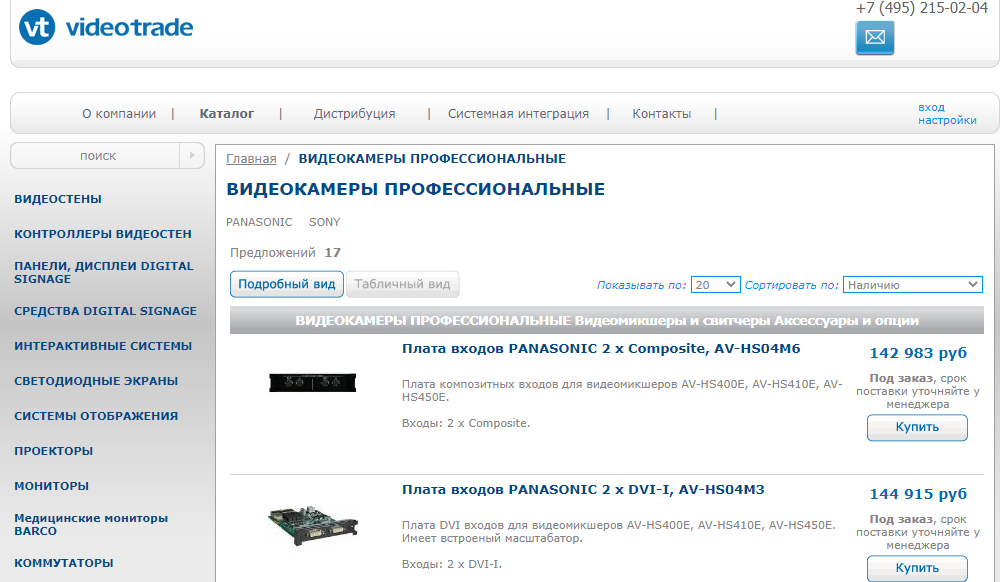Open МОНИТОРЫ category
The image size is (1000, 582).
click(52, 486)
